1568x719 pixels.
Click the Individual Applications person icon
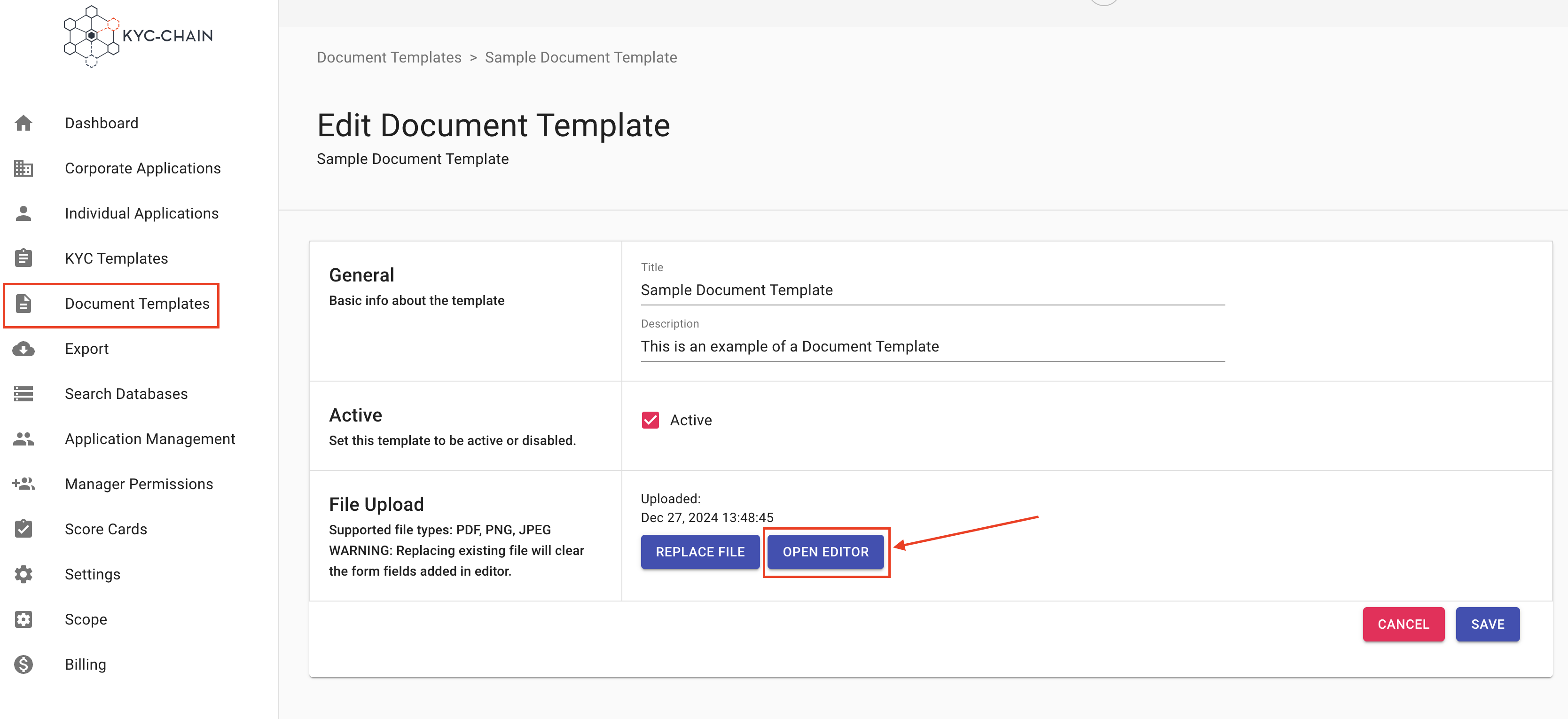click(24, 213)
